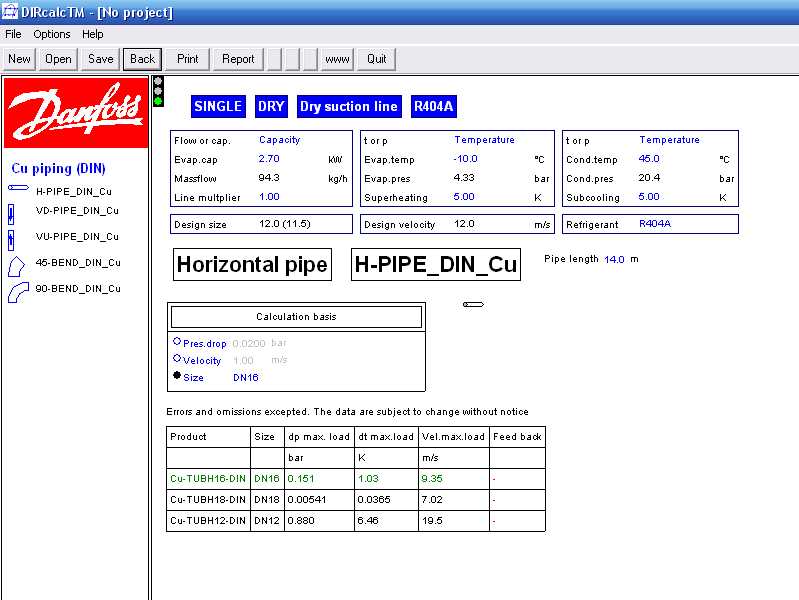Edit the Line multiplier value 1.00
799x600 pixels.
[269, 197]
